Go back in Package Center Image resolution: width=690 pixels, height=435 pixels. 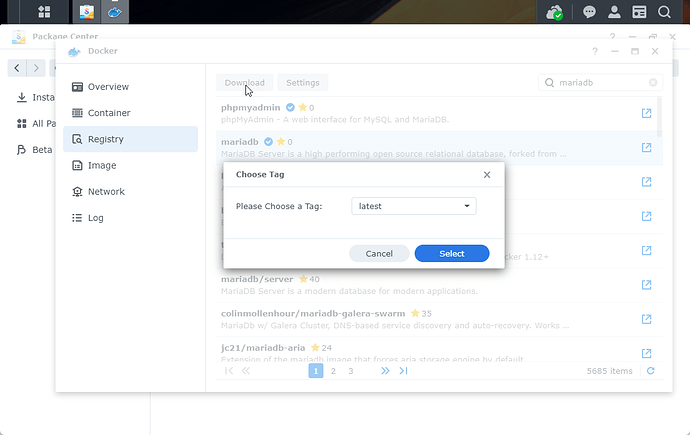click(17, 68)
